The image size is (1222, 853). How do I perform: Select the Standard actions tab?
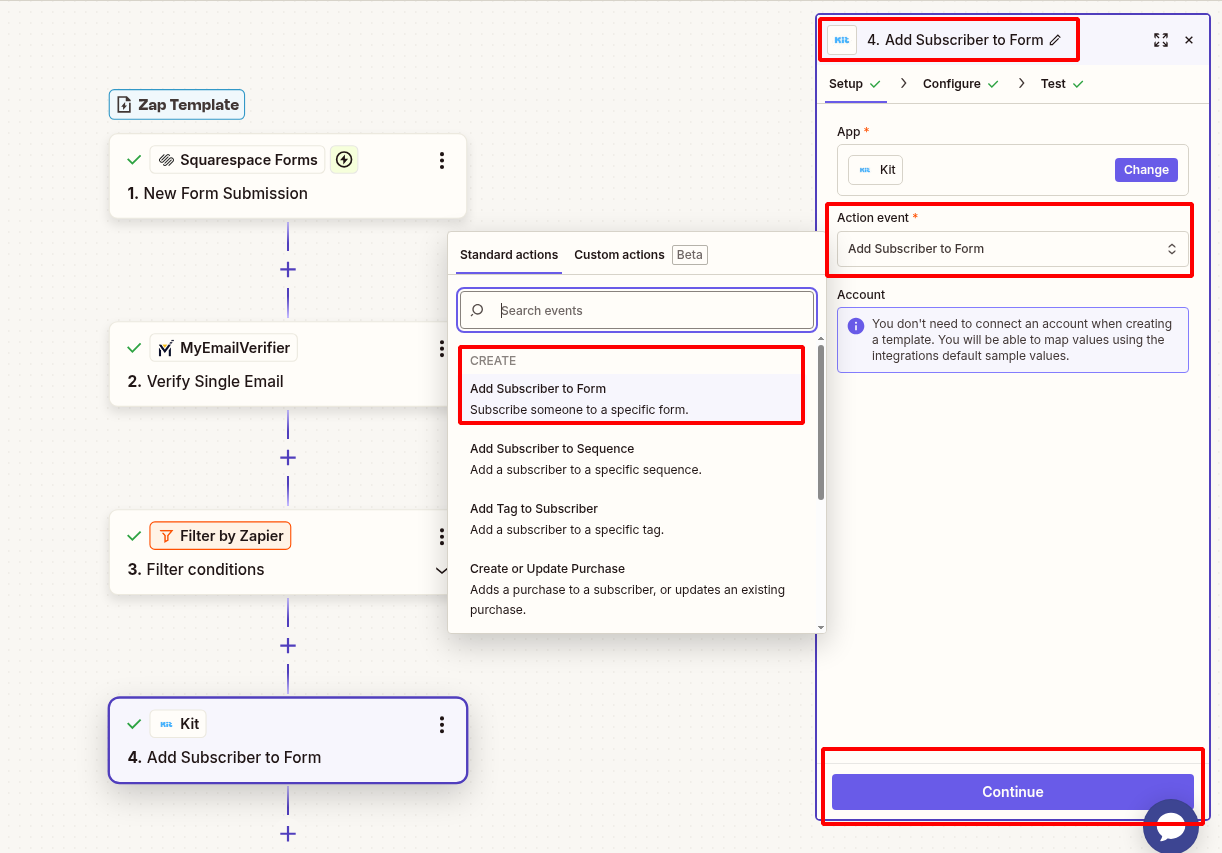(509, 255)
